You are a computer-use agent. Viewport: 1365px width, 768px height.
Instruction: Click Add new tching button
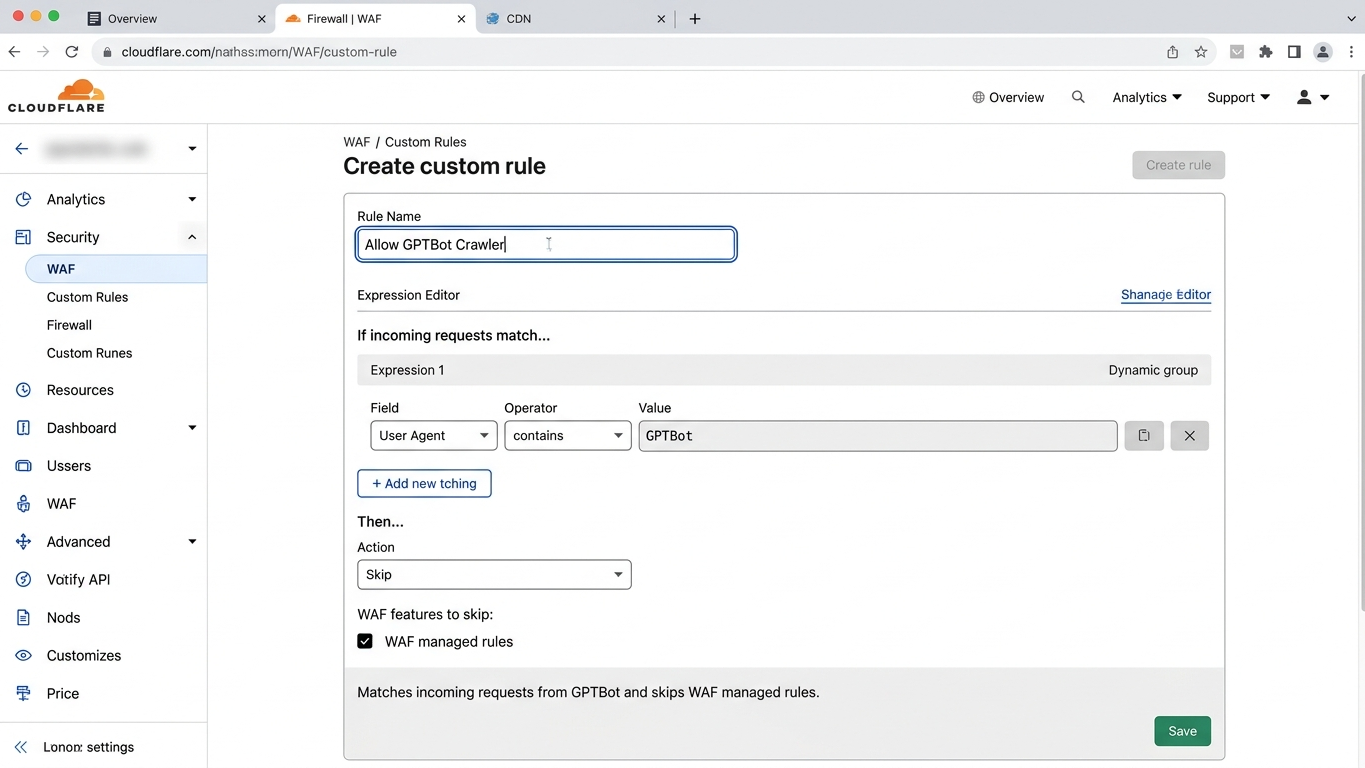point(424,483)
